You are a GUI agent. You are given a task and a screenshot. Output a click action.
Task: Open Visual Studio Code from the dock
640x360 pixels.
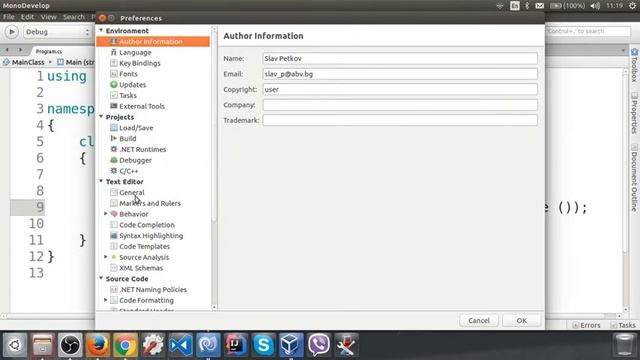coord(180,345)
